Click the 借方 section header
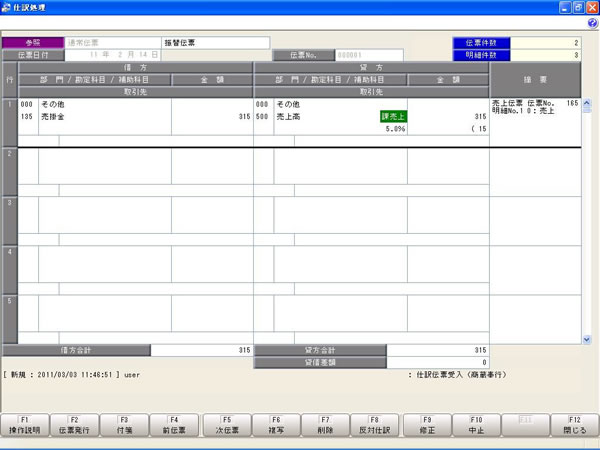 click(135, 67)
